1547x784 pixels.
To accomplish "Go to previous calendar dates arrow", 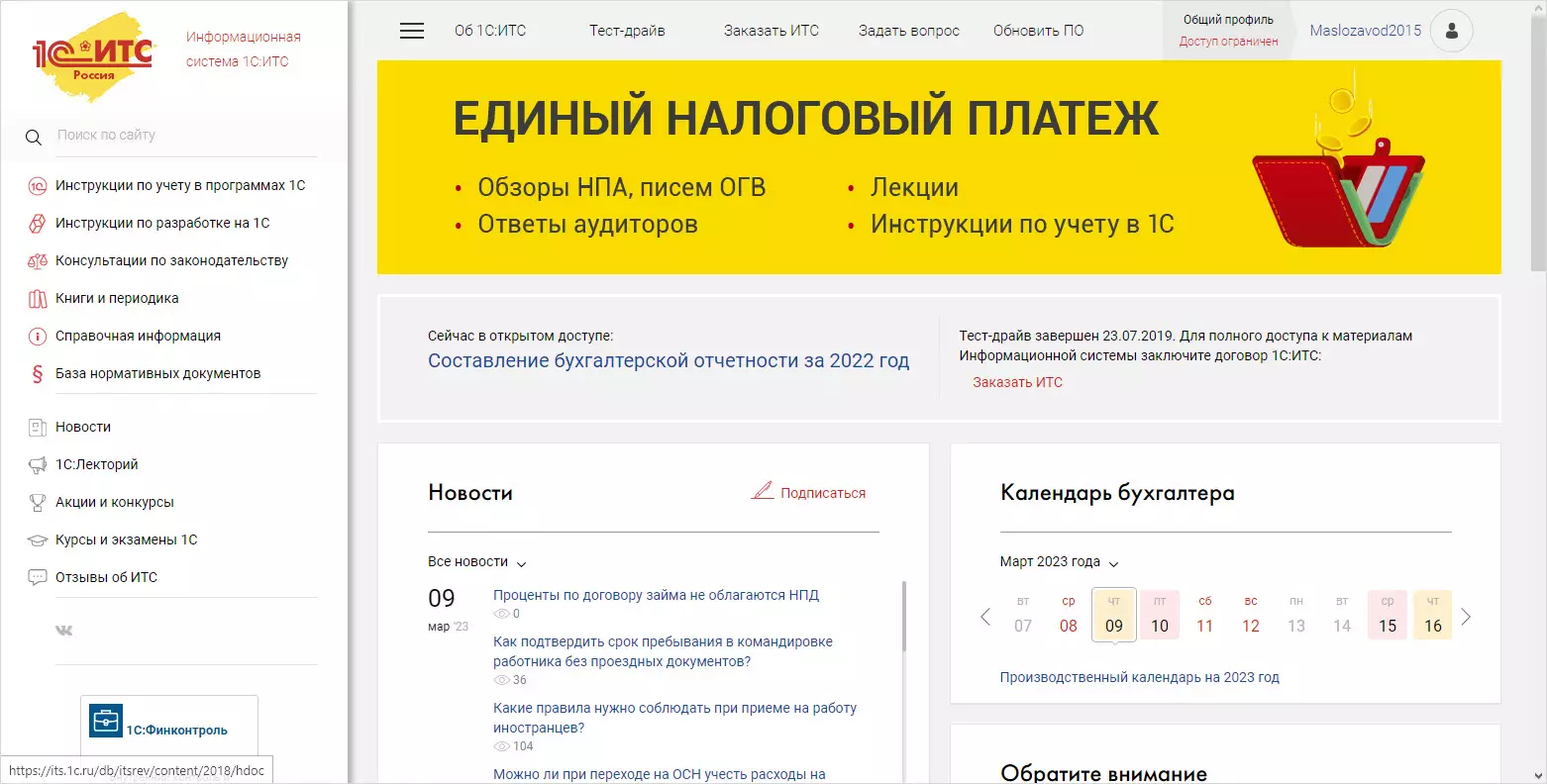I will (985, 617).
